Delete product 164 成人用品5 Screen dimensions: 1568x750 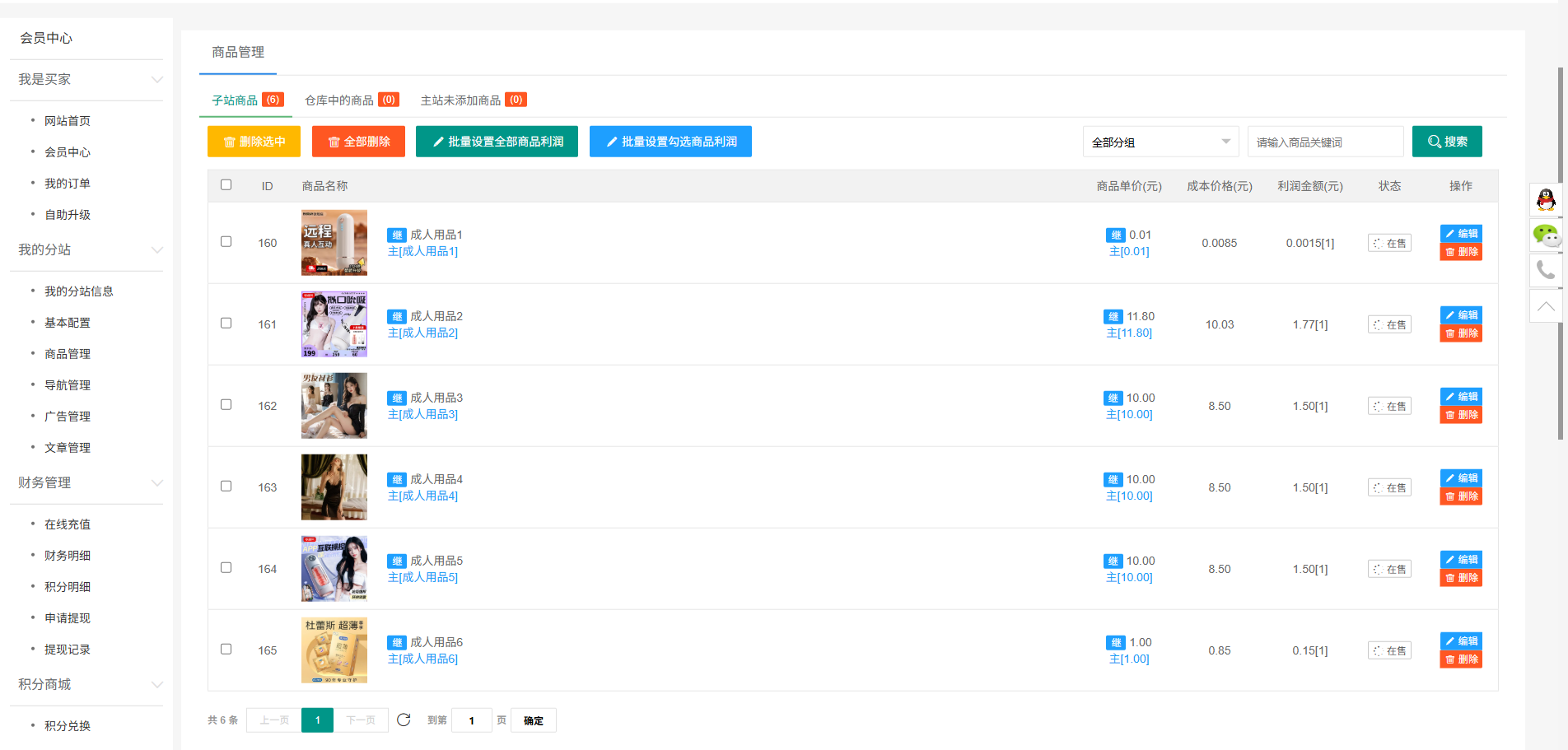[1461, 578]
